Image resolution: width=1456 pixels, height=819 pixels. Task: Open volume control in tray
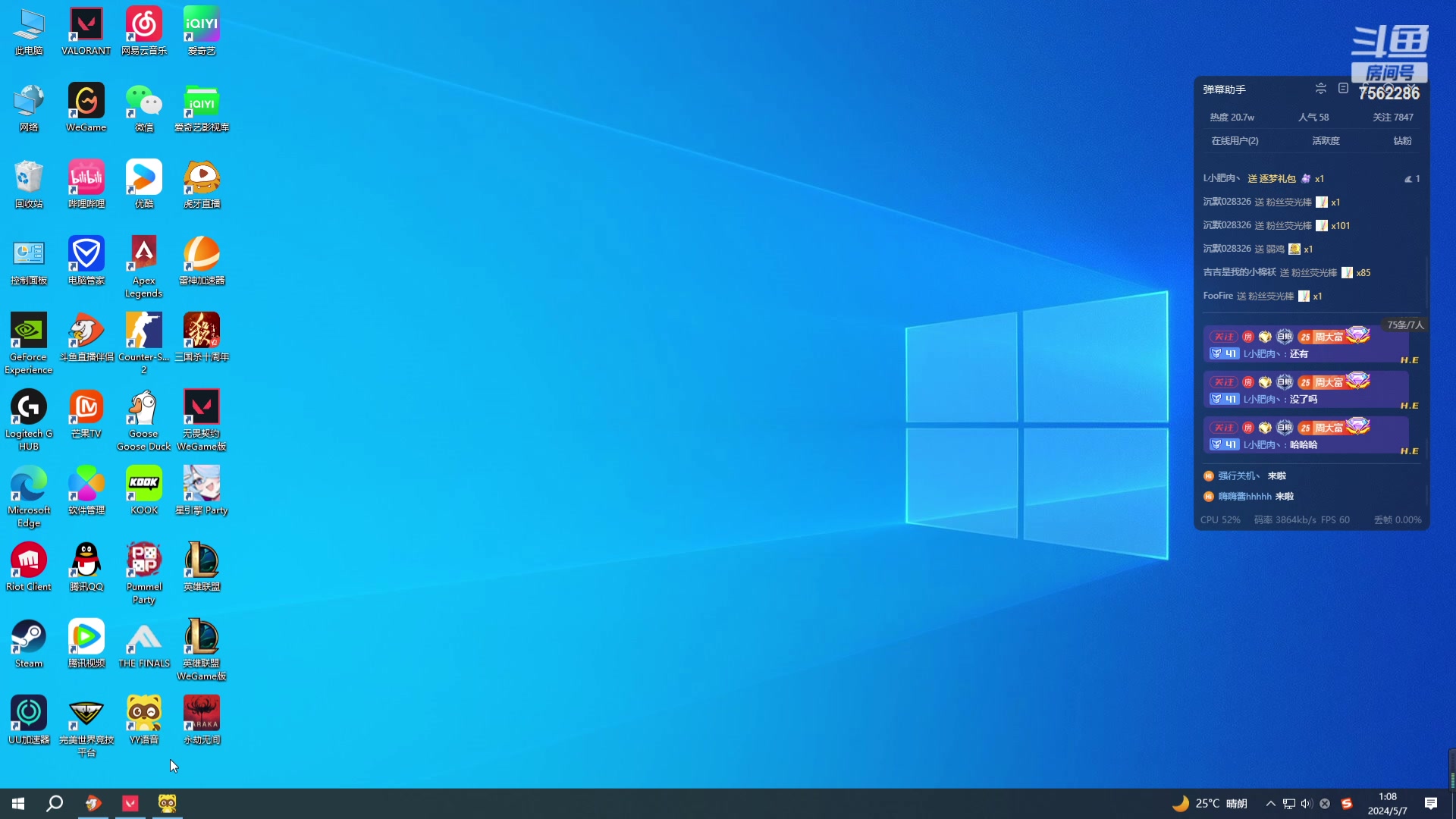[1307, 804]
